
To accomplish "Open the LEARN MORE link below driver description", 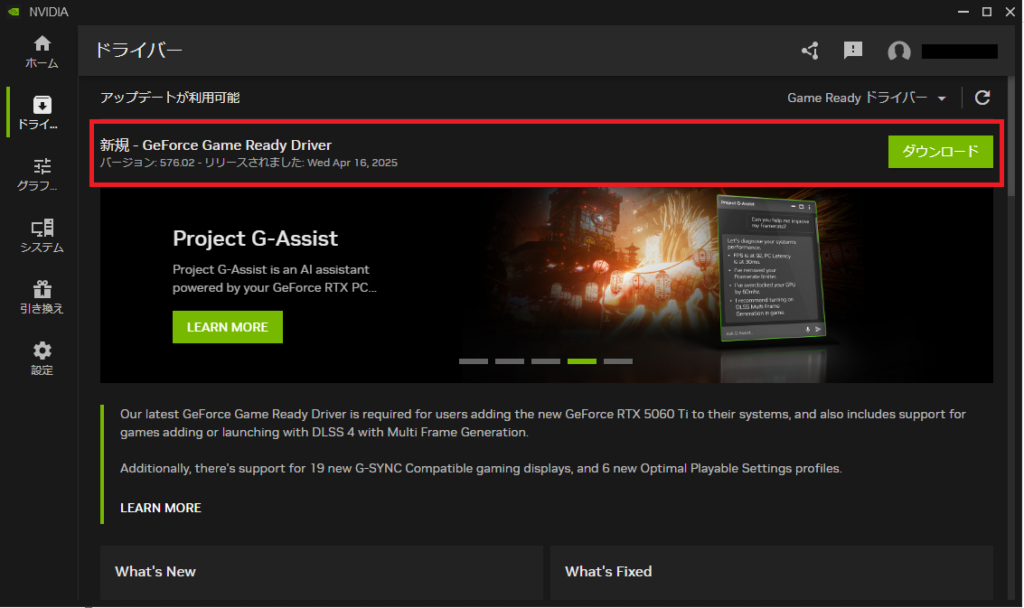I will coord(161,507).
